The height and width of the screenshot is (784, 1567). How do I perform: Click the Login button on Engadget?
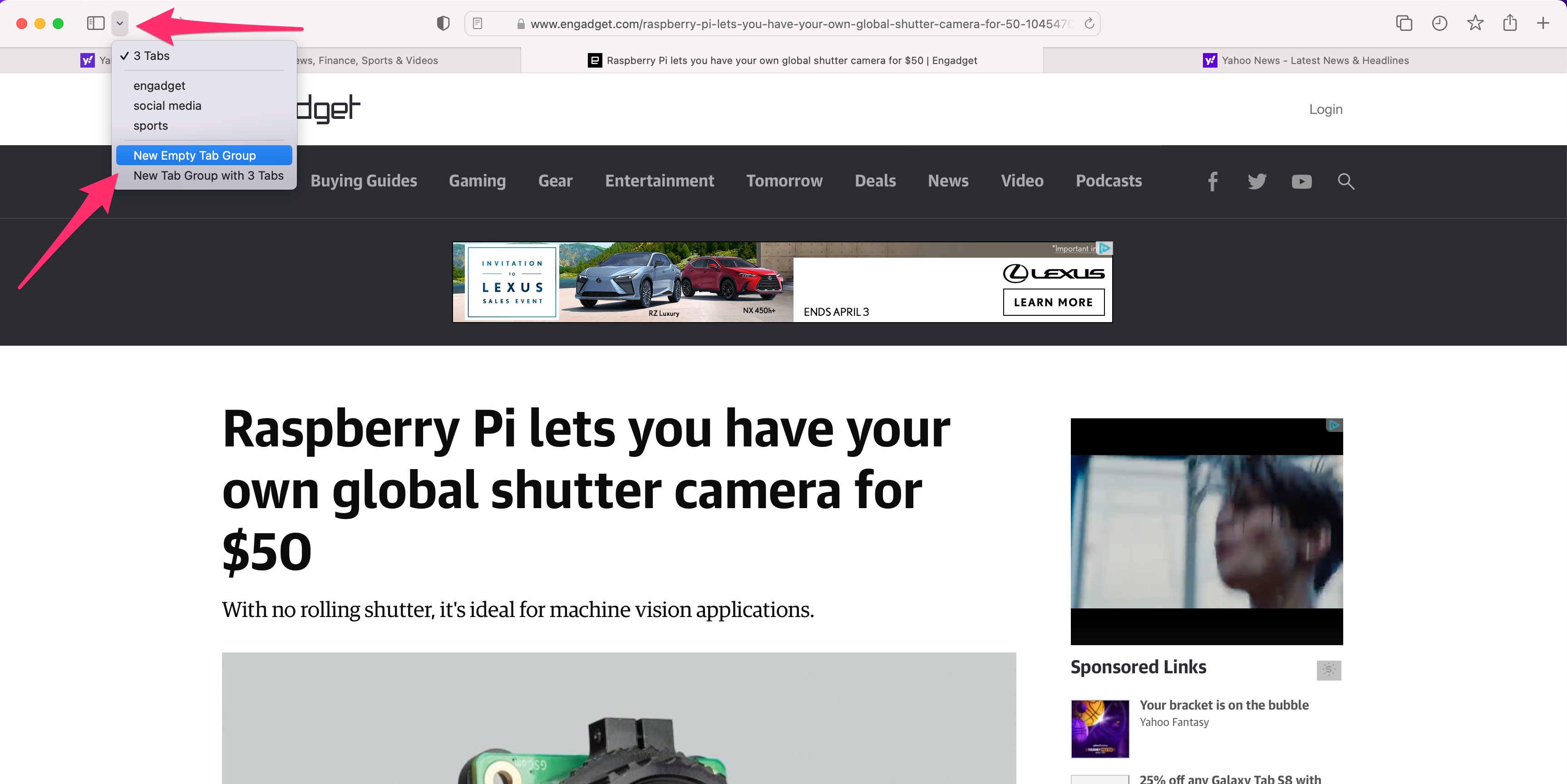(x=1325, y=110)
